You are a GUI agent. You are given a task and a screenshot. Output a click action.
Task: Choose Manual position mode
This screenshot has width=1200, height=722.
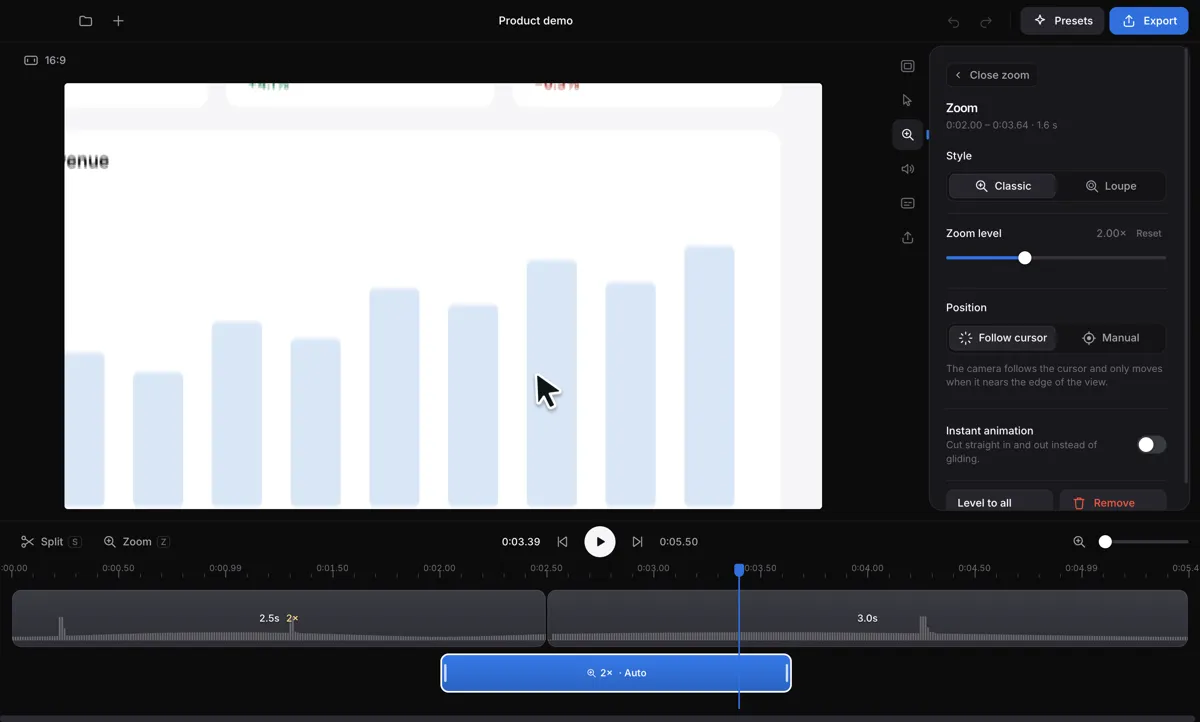(x=1110, y=338)
